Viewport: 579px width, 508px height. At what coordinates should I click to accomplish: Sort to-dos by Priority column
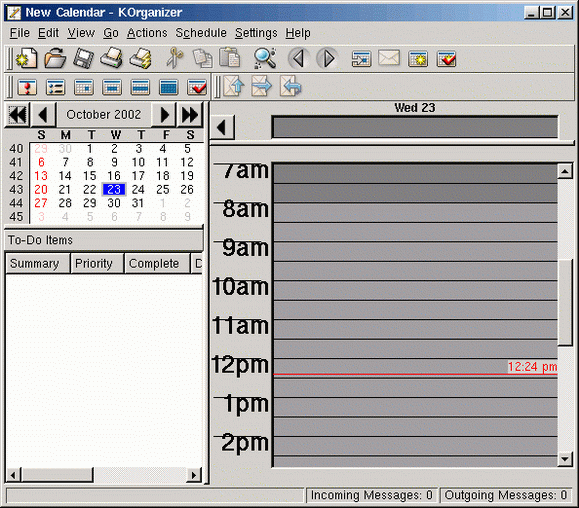click(97, 263)
